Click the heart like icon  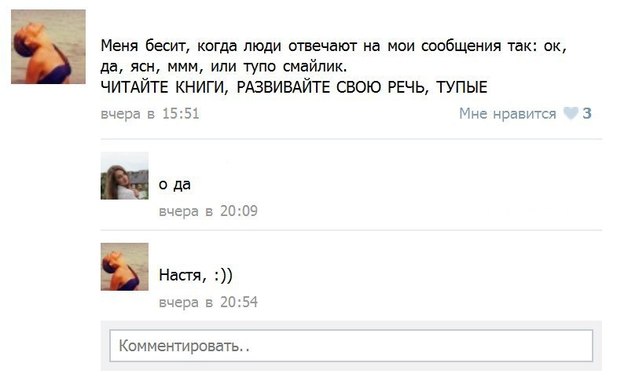click(x=571, y=113)
